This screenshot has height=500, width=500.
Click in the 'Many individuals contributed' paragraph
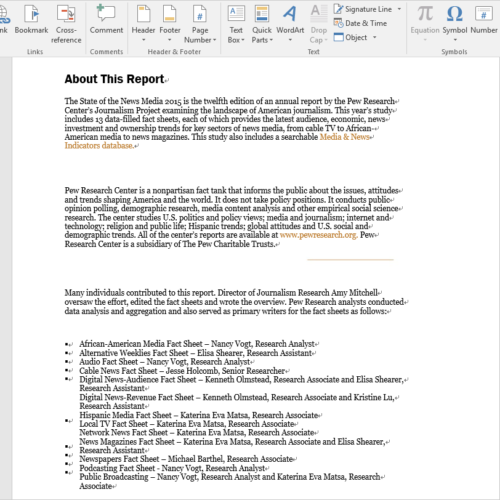(234, 302)
